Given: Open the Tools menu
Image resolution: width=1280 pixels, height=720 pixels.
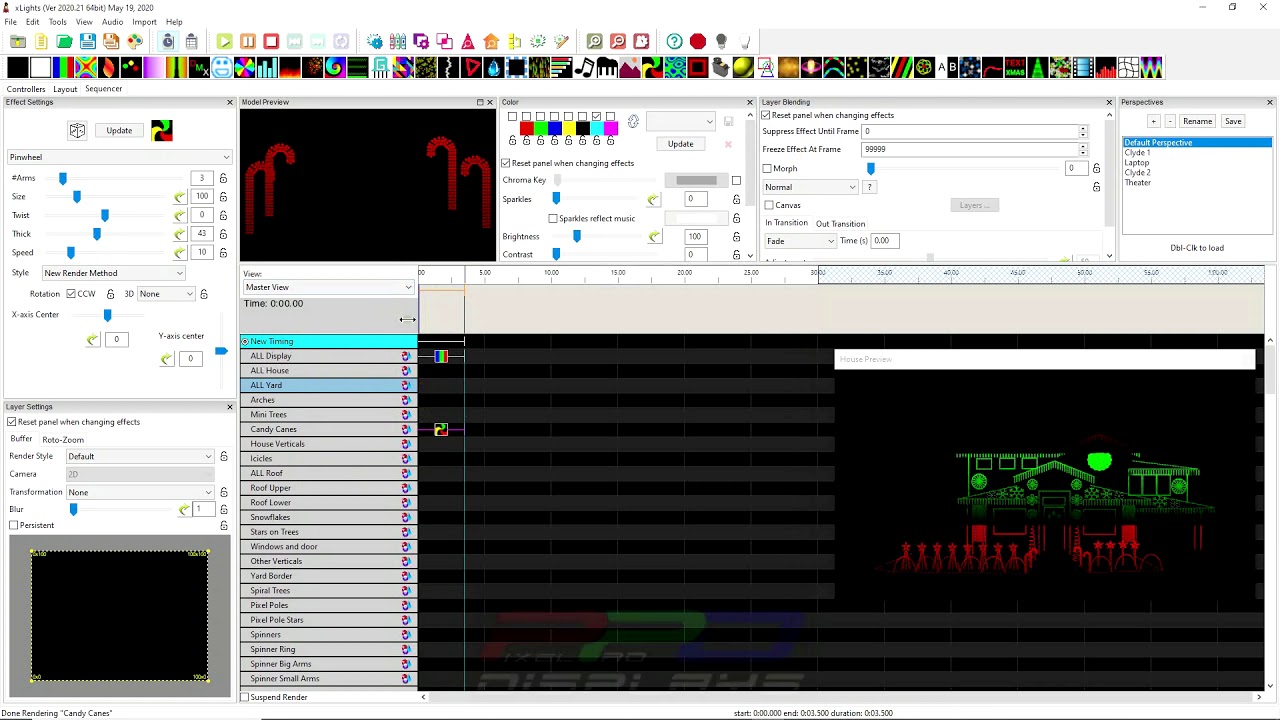Looking at the screenshot, I should (57, 22).
